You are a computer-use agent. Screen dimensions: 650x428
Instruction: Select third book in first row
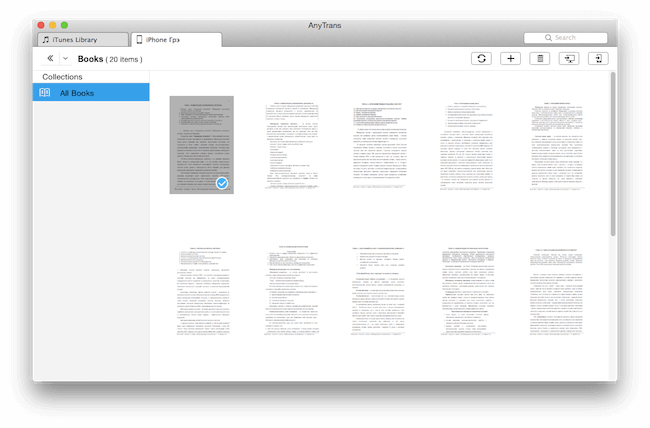coord(380,145)
